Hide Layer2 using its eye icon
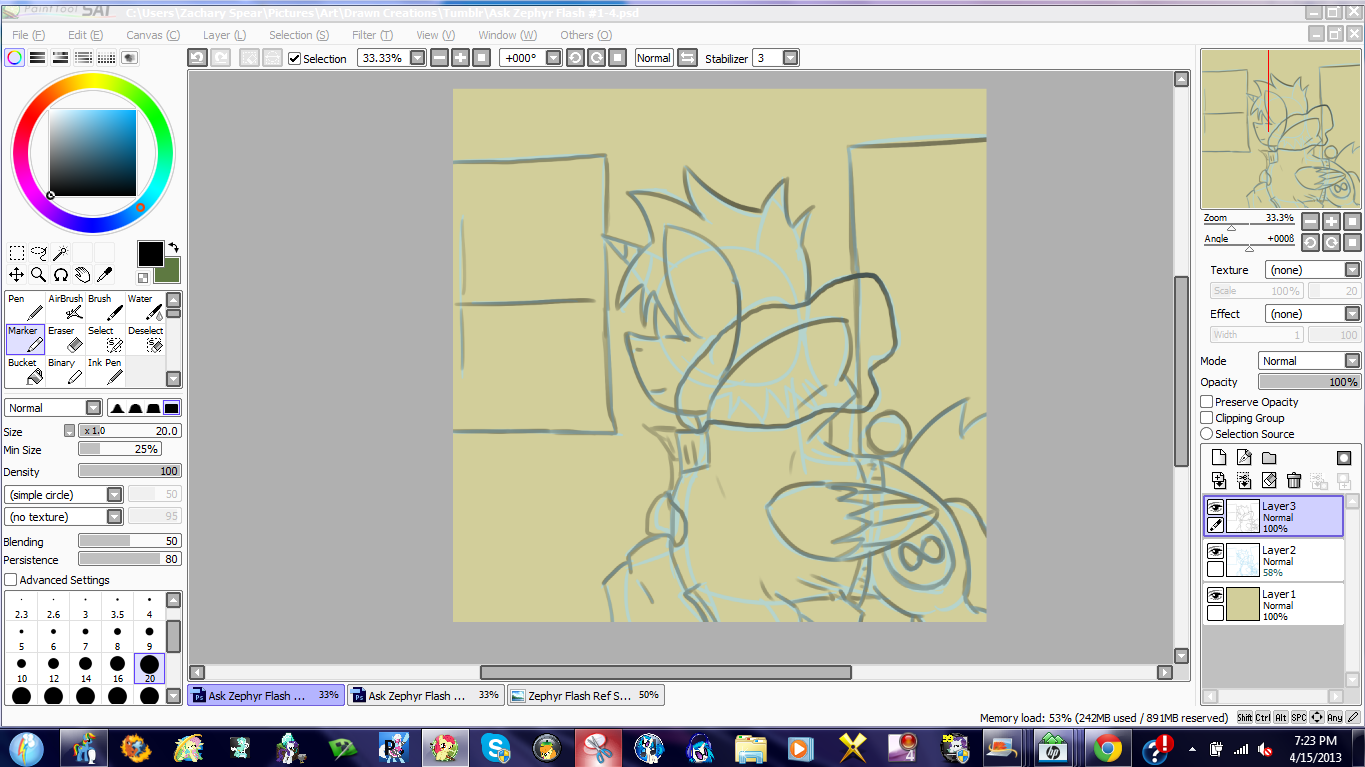 pyautogui.click(x=1215, y=551)
